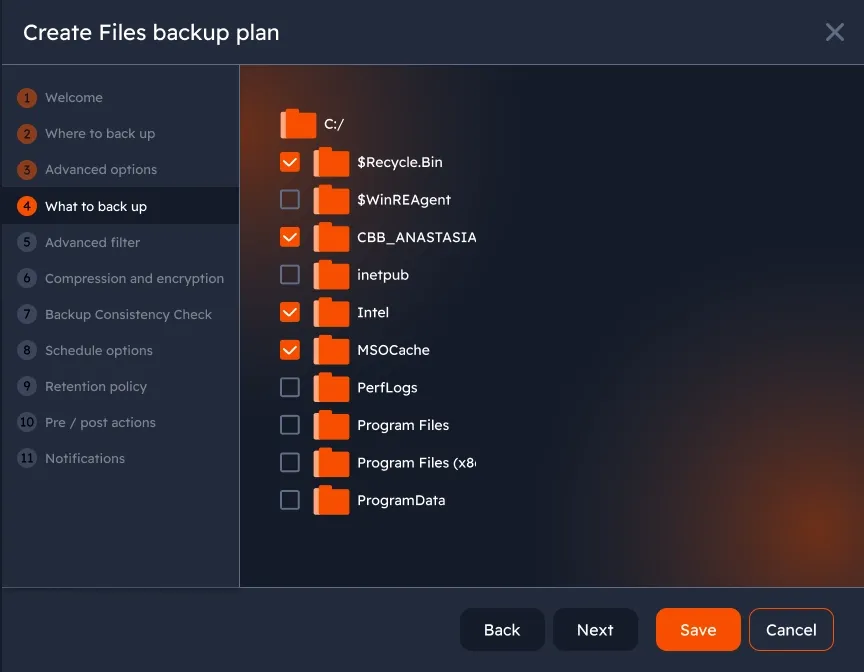Uncheck the MSOCache folder checkbox

(x=290, y=350)
